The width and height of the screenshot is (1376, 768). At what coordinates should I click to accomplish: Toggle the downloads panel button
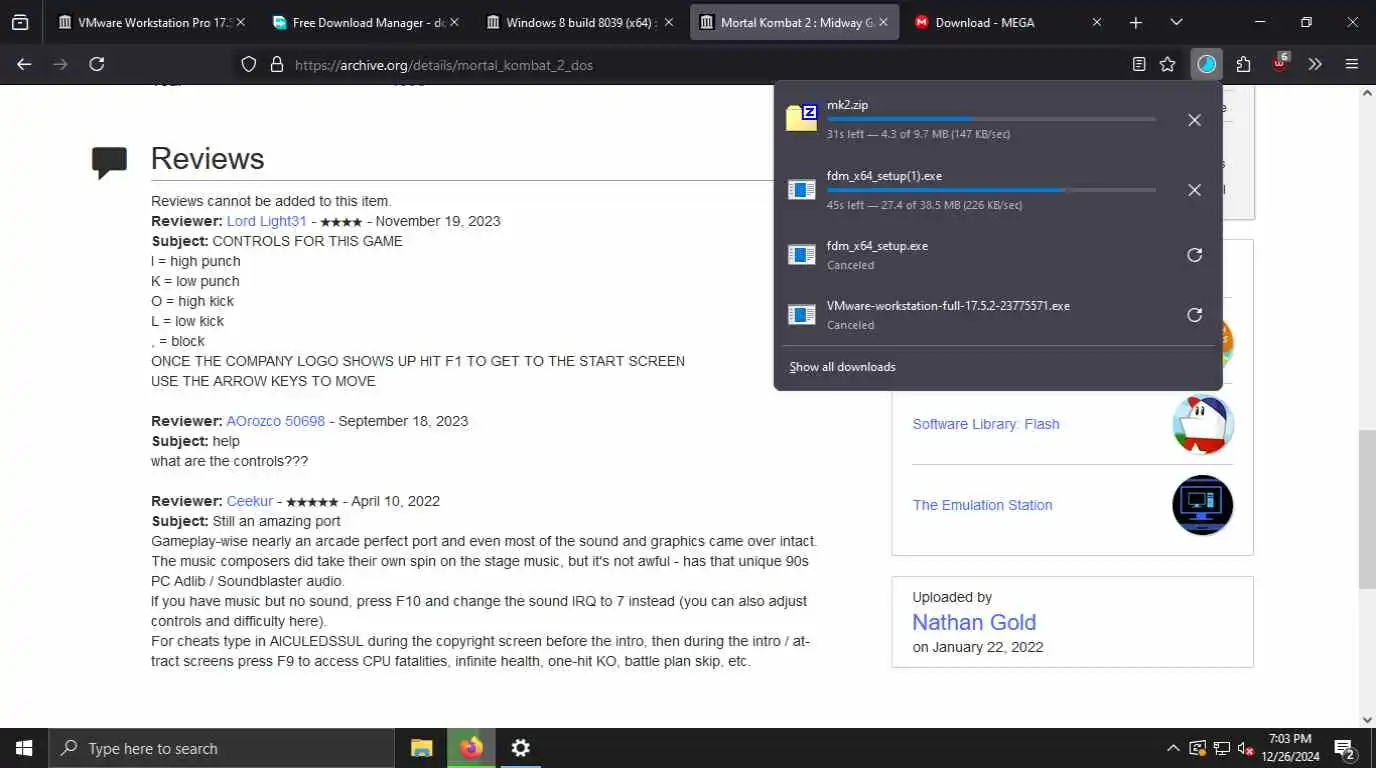click(x=1207, y=64)
